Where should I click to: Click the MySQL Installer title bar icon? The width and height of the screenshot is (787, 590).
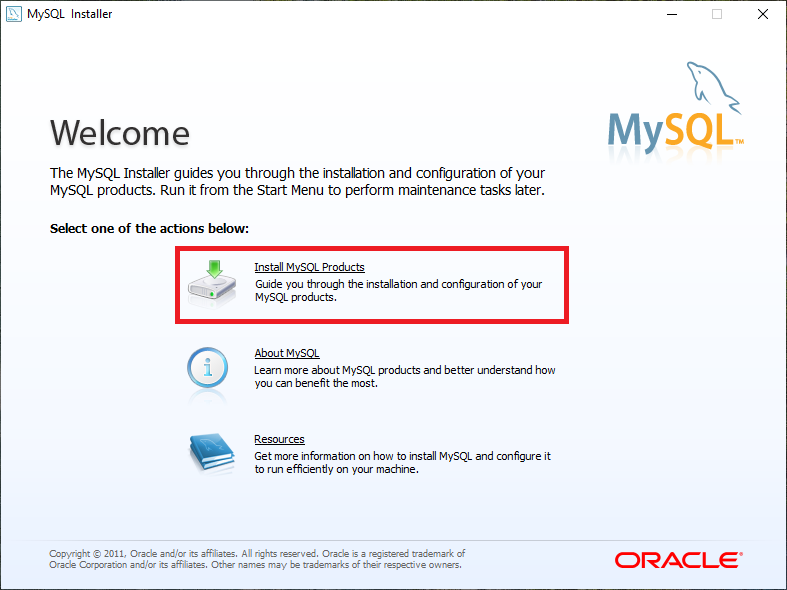click(x=14, y=14)
